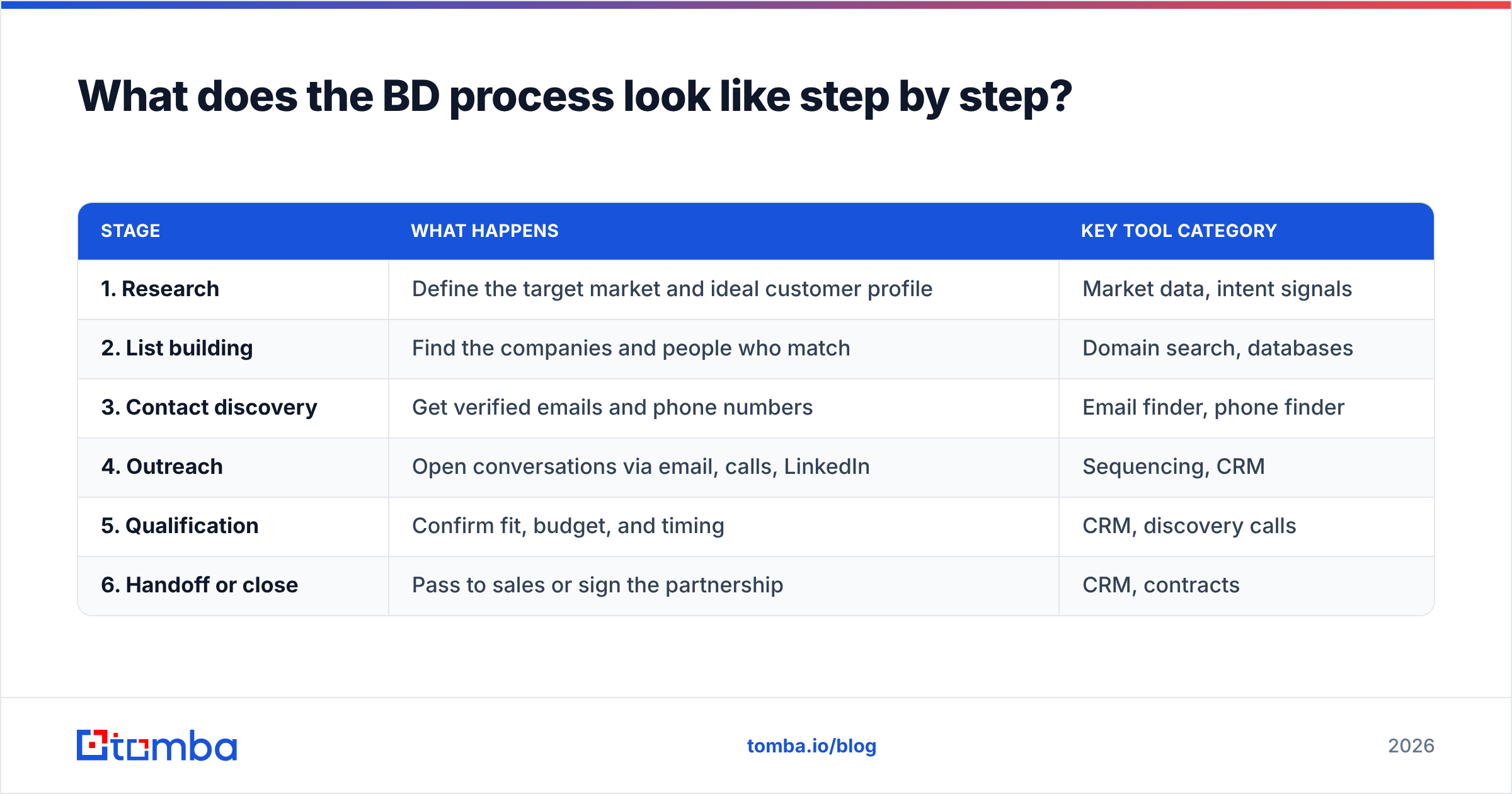Select 'Define the target market and ideal customer profile'

tap(672, 289)
